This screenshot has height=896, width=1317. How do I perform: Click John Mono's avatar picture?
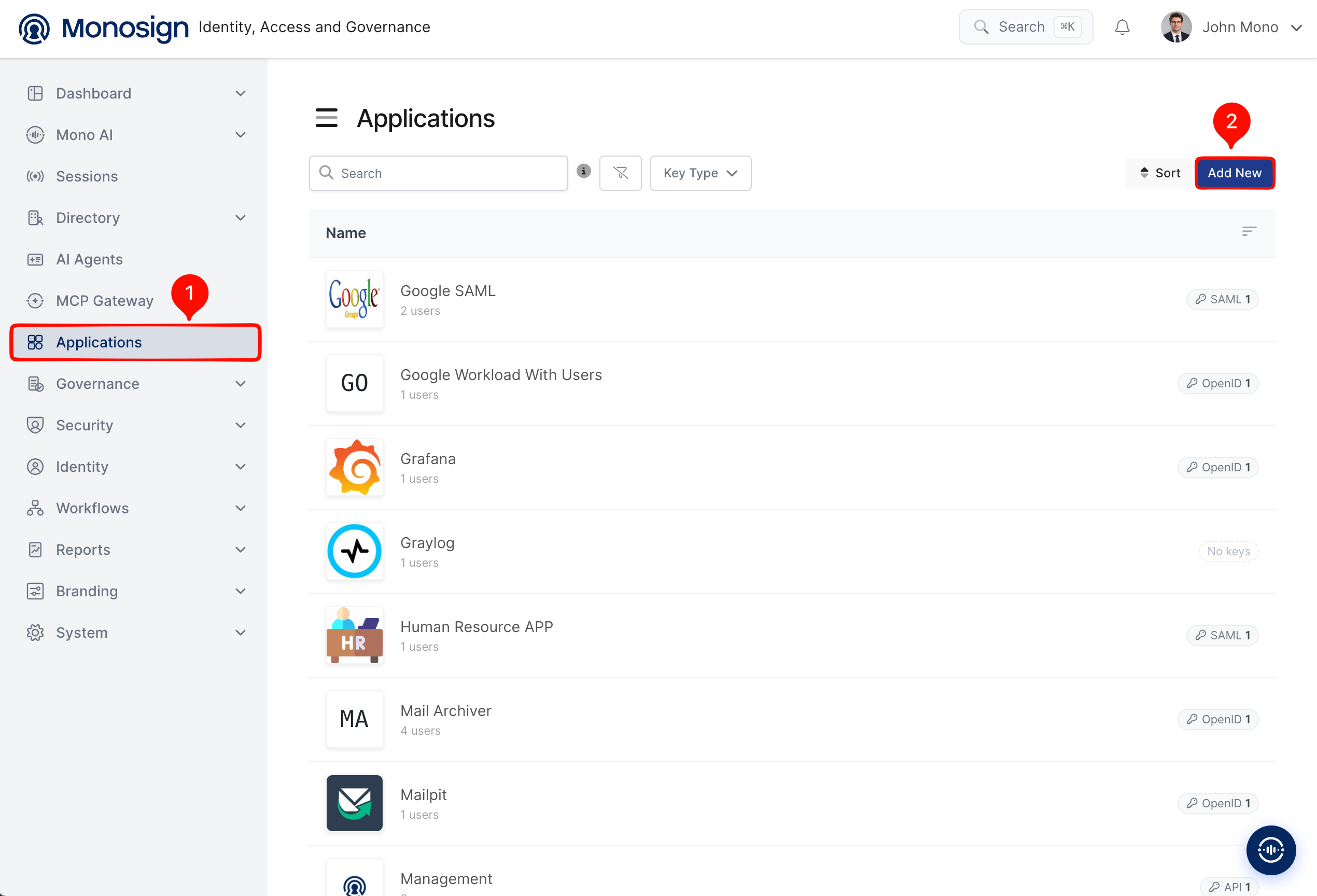pyautogui.click(x=1176, y=27)
